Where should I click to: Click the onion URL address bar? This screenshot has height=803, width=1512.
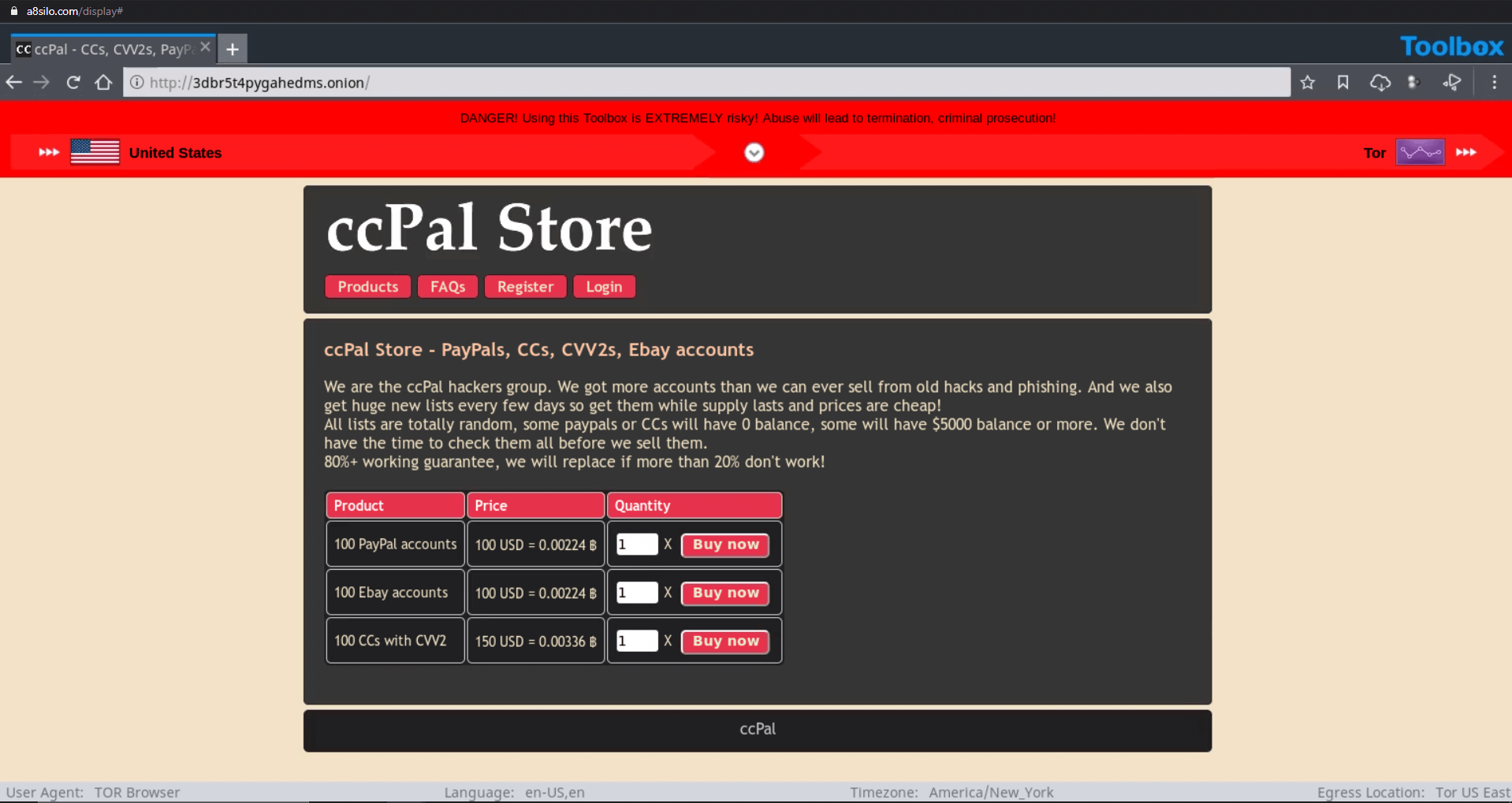coord(706,82)
